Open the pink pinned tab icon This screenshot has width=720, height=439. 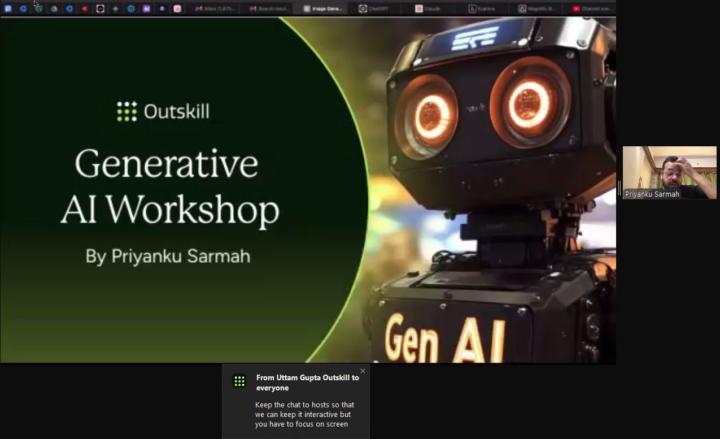tap(177, 8)
